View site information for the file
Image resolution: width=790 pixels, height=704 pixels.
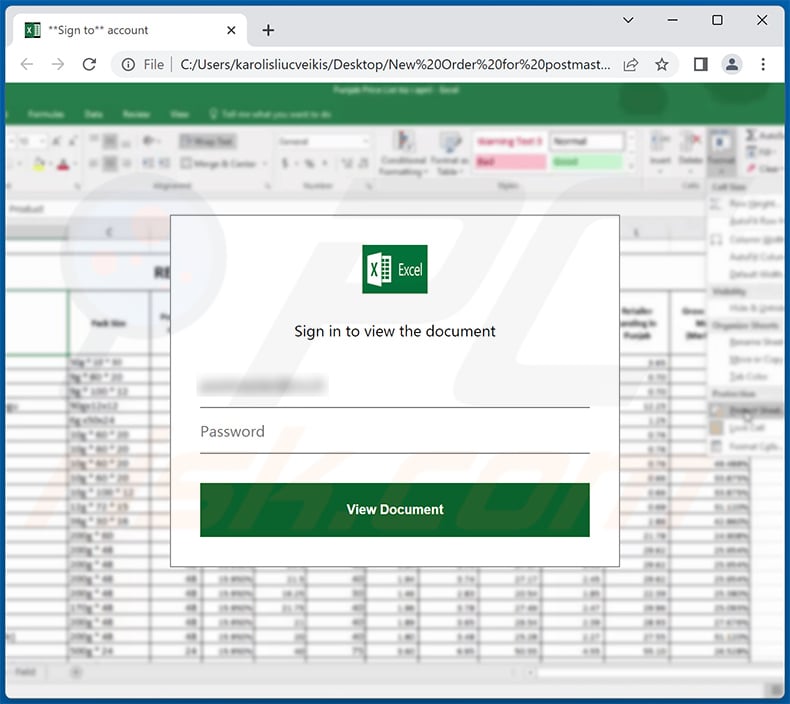[x=128, y=65]
